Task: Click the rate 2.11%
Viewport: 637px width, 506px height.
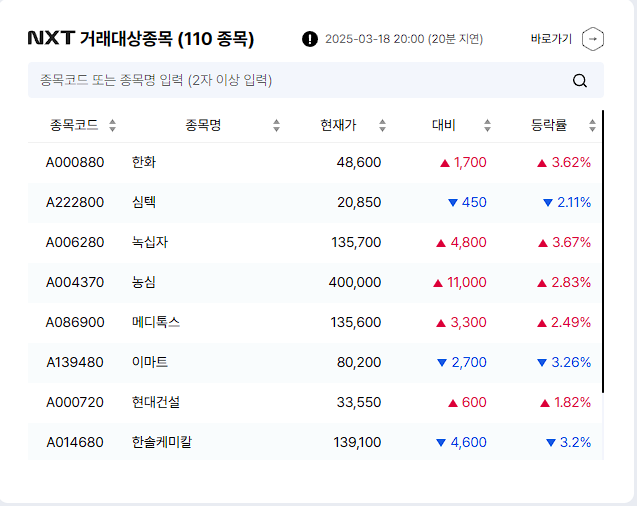Action: coord(574,202)
